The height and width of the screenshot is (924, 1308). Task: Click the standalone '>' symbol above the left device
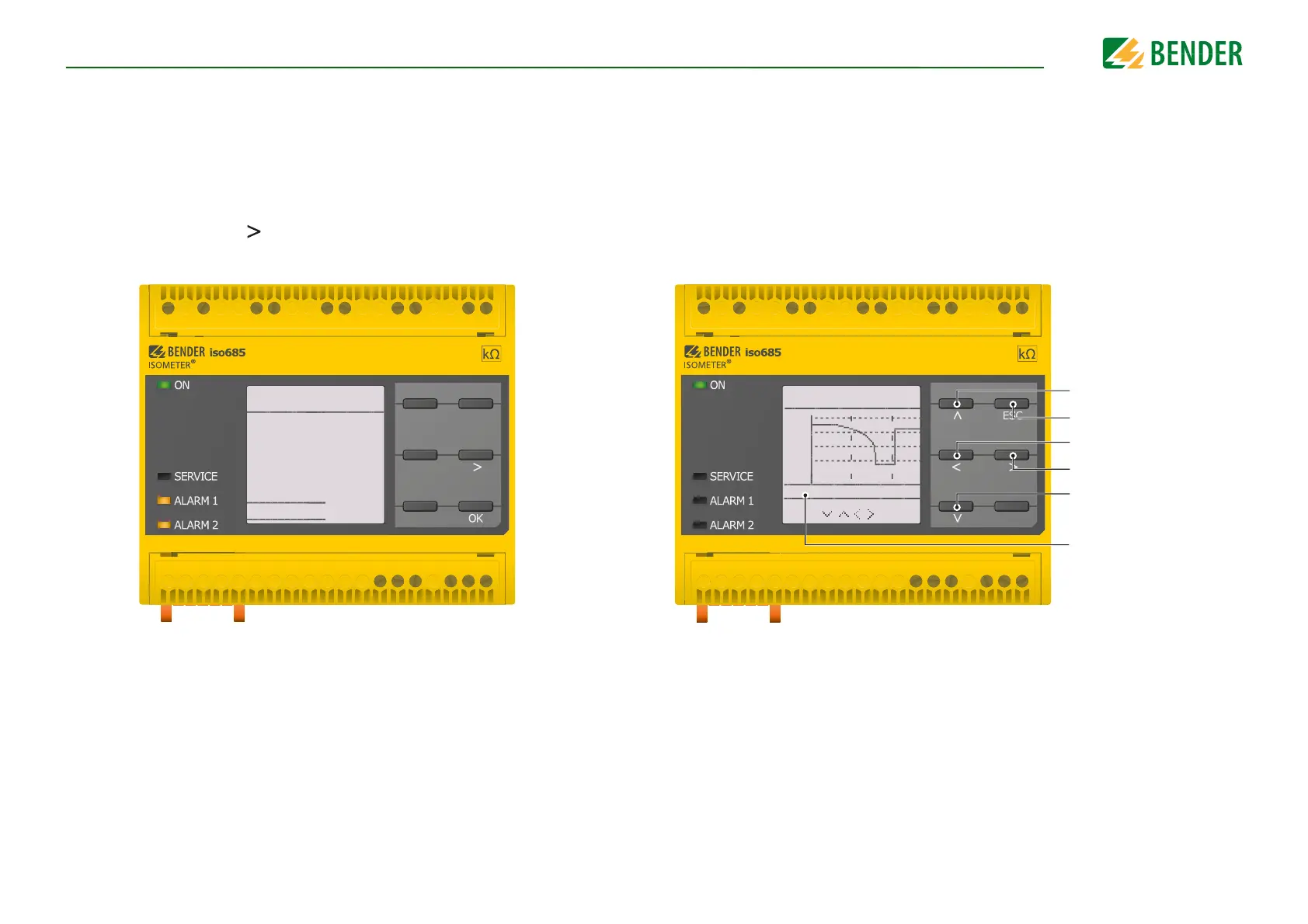(x=253, y=231)
